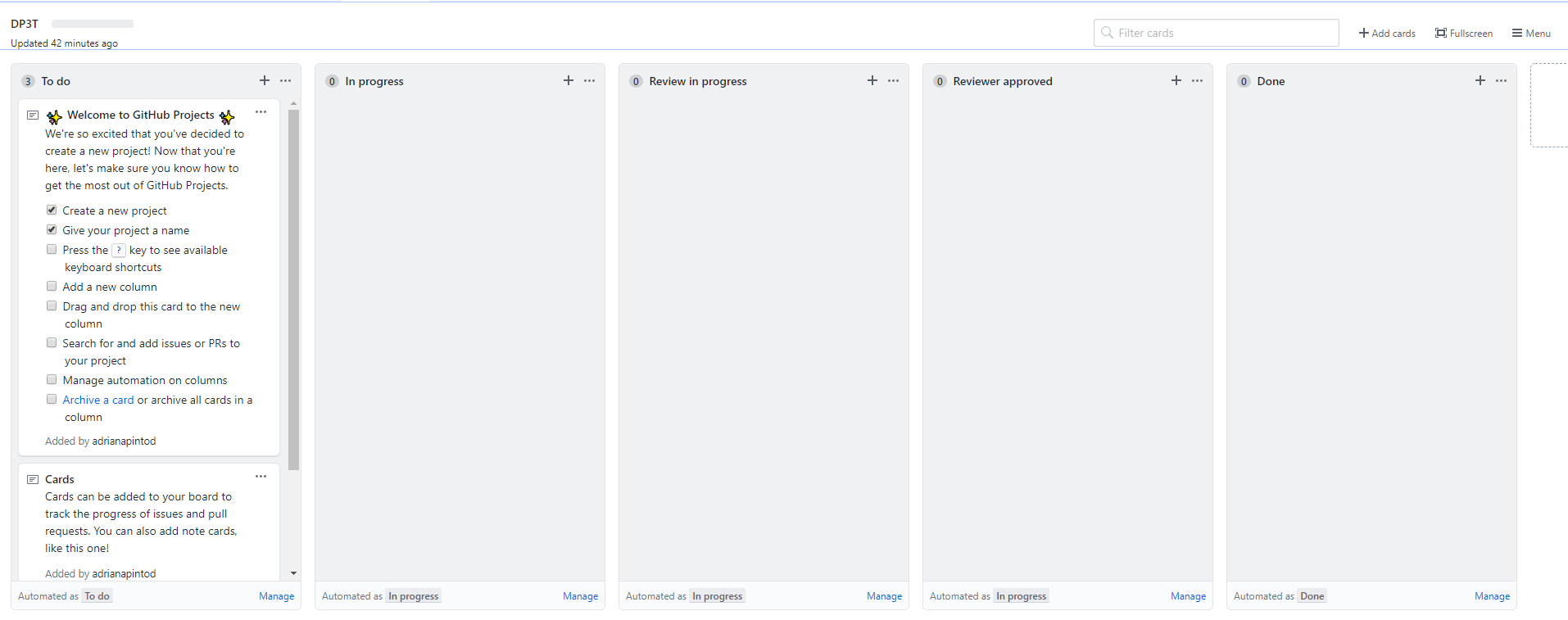The image size is (1568, 620).
Task: Click Manage automation for the Done column
Action: tap(1492, 596)
